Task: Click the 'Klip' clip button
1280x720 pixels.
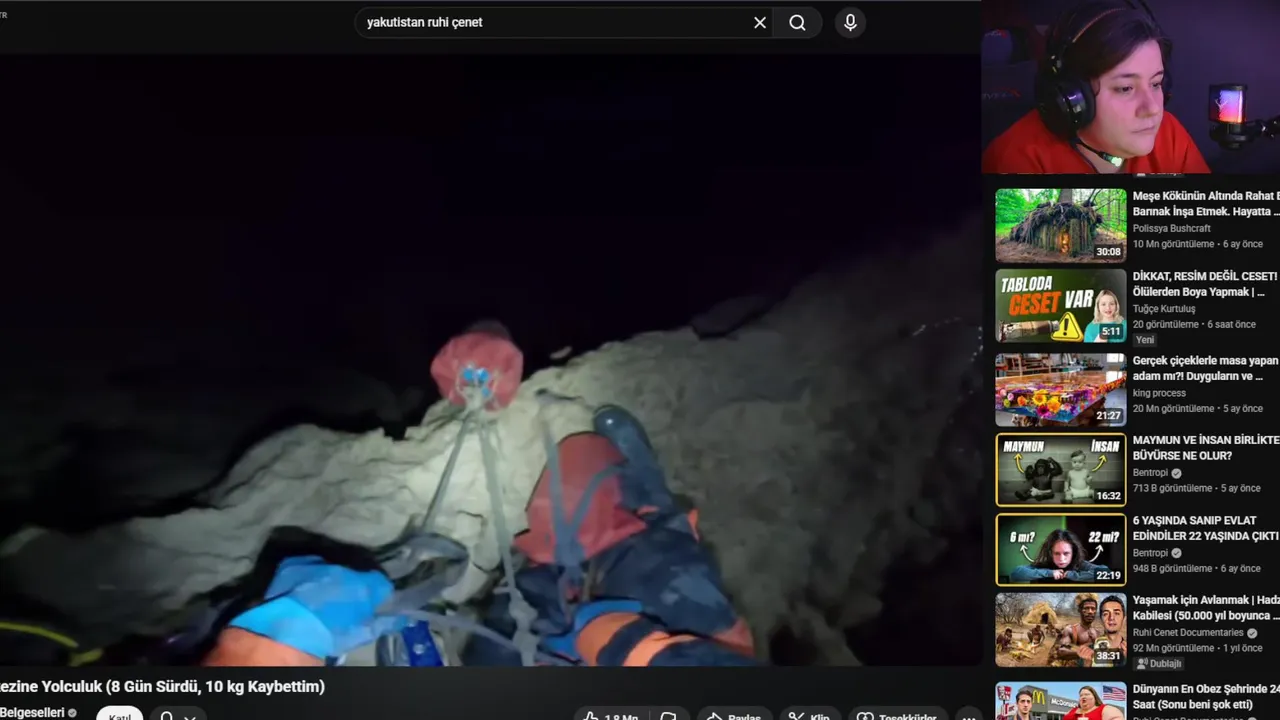Action: click(x=809, y=715)
